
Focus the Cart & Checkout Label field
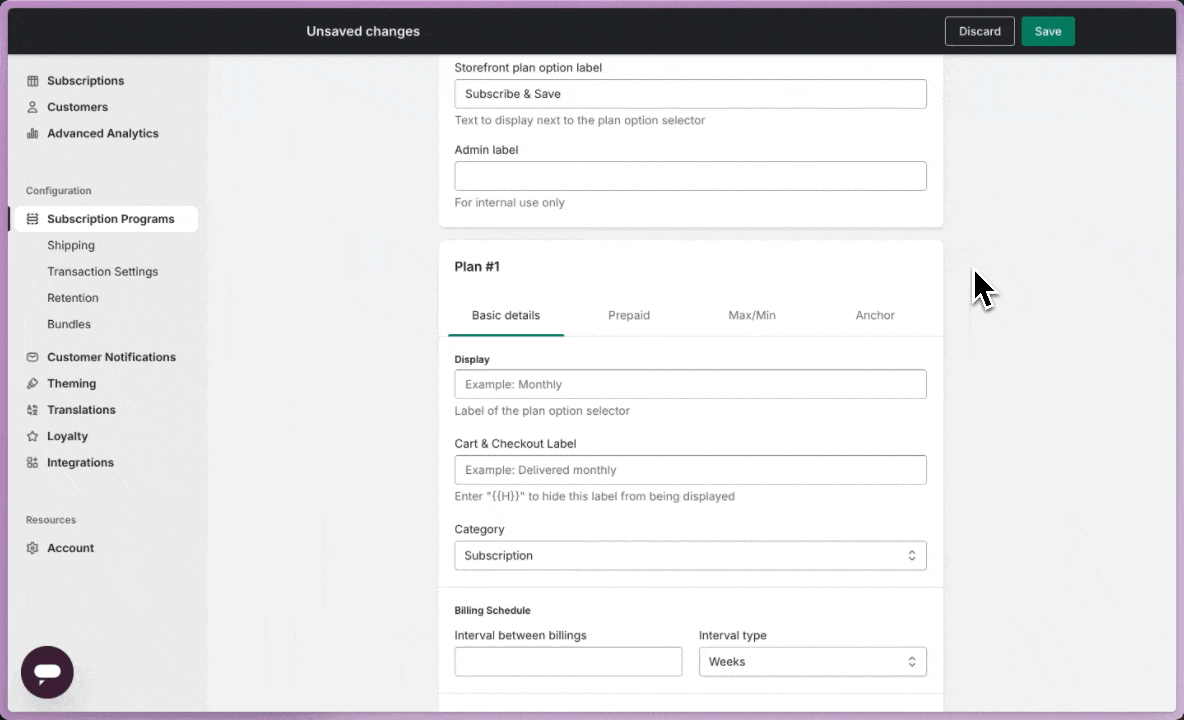(690, 469)
